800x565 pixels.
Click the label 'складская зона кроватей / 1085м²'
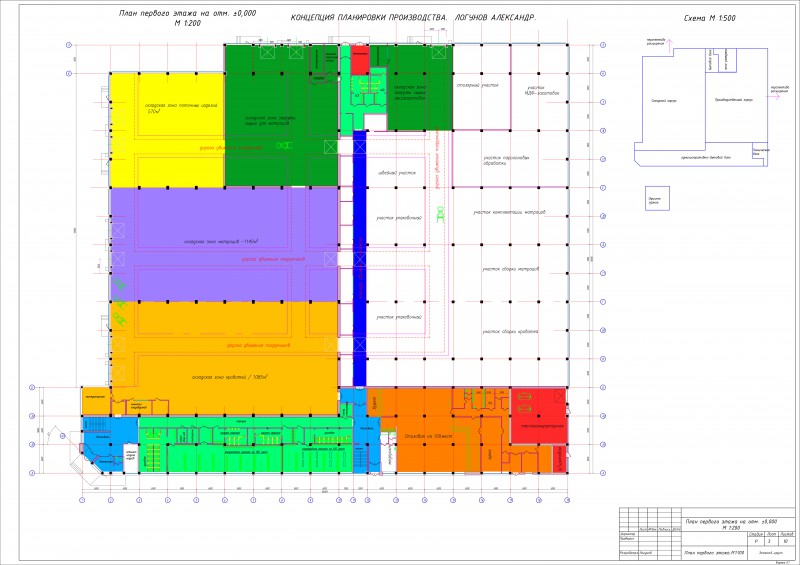[x=230, y=377]
